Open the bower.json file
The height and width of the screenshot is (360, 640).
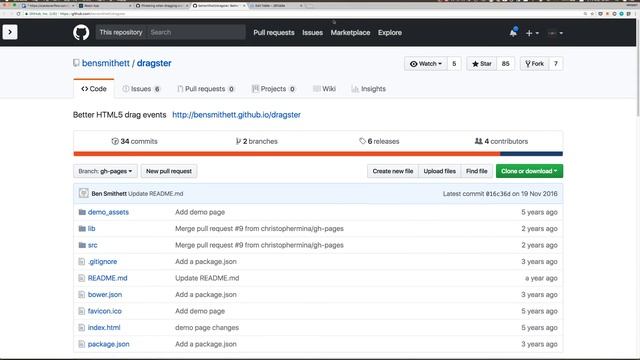[x=105, y=294]
